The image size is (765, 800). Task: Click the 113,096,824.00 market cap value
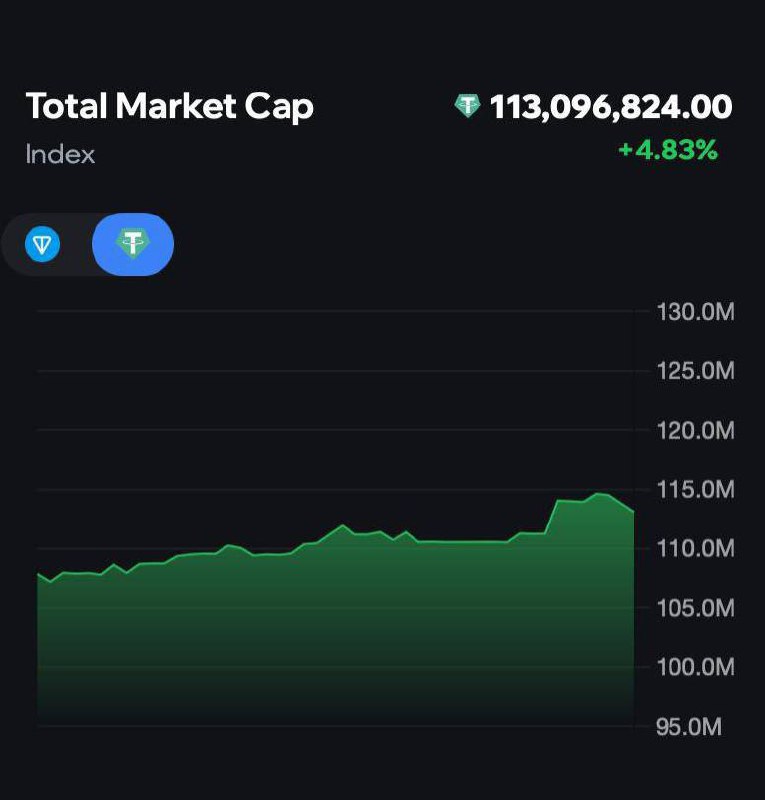(x=611, y=106)
